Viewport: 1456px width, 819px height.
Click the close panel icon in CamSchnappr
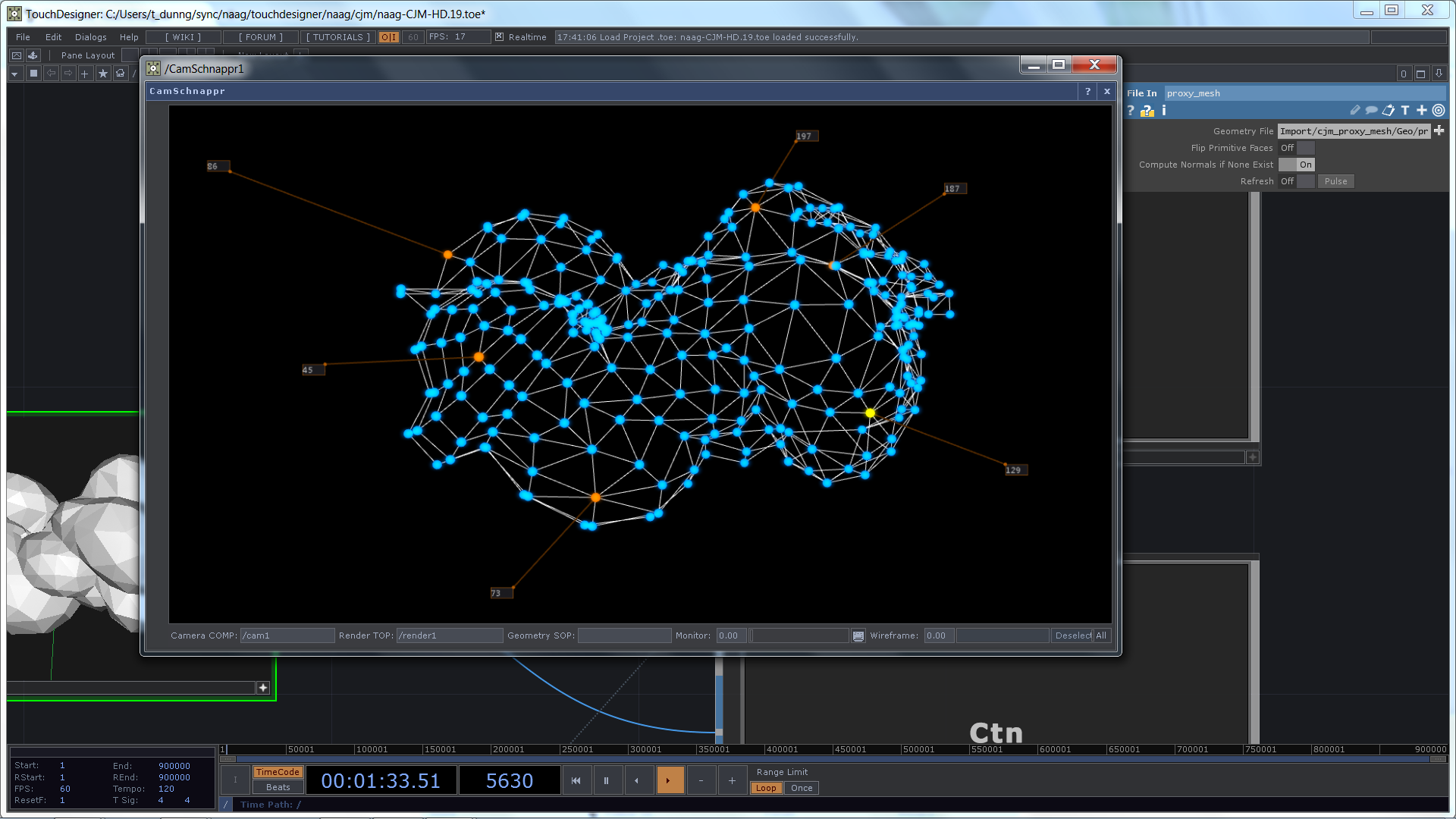click(x=1107, y=91)
